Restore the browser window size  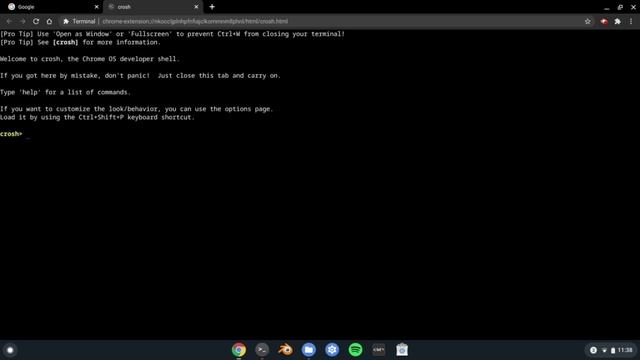[x=620, y=7]
